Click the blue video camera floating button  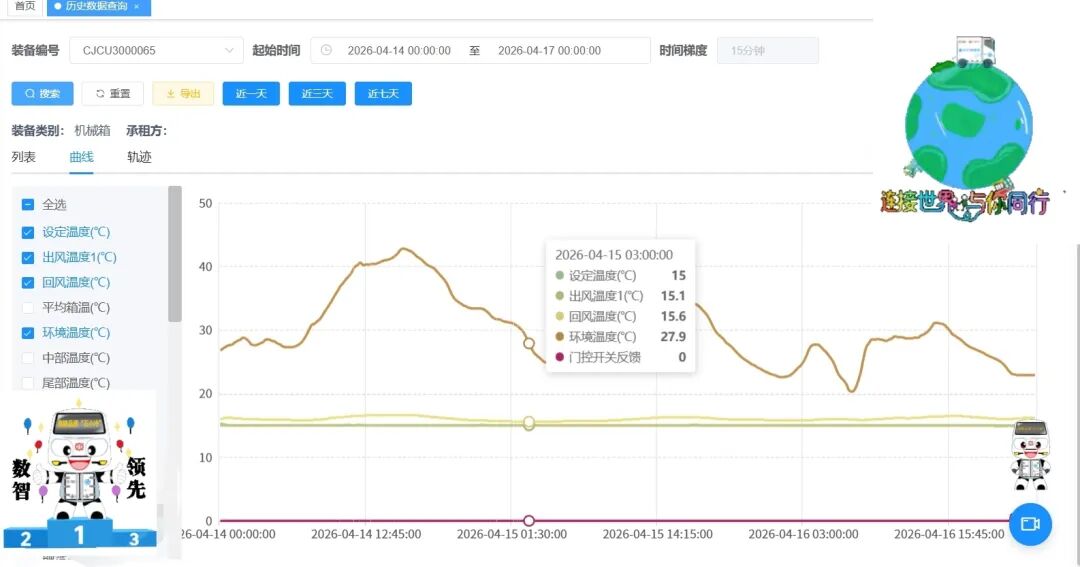point(1030,524)
